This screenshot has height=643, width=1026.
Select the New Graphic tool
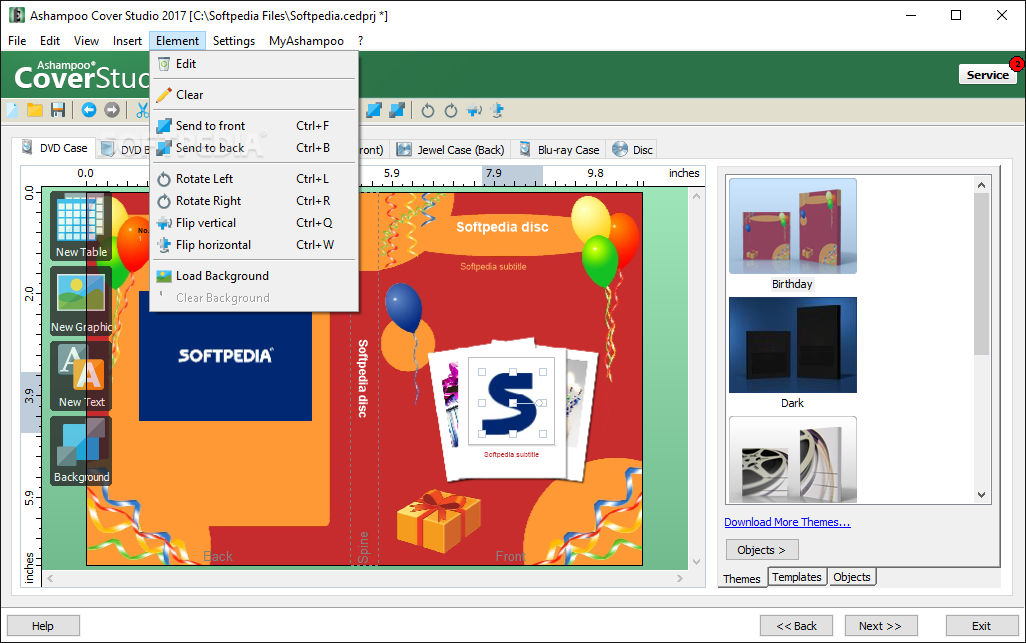pos(81,302)
